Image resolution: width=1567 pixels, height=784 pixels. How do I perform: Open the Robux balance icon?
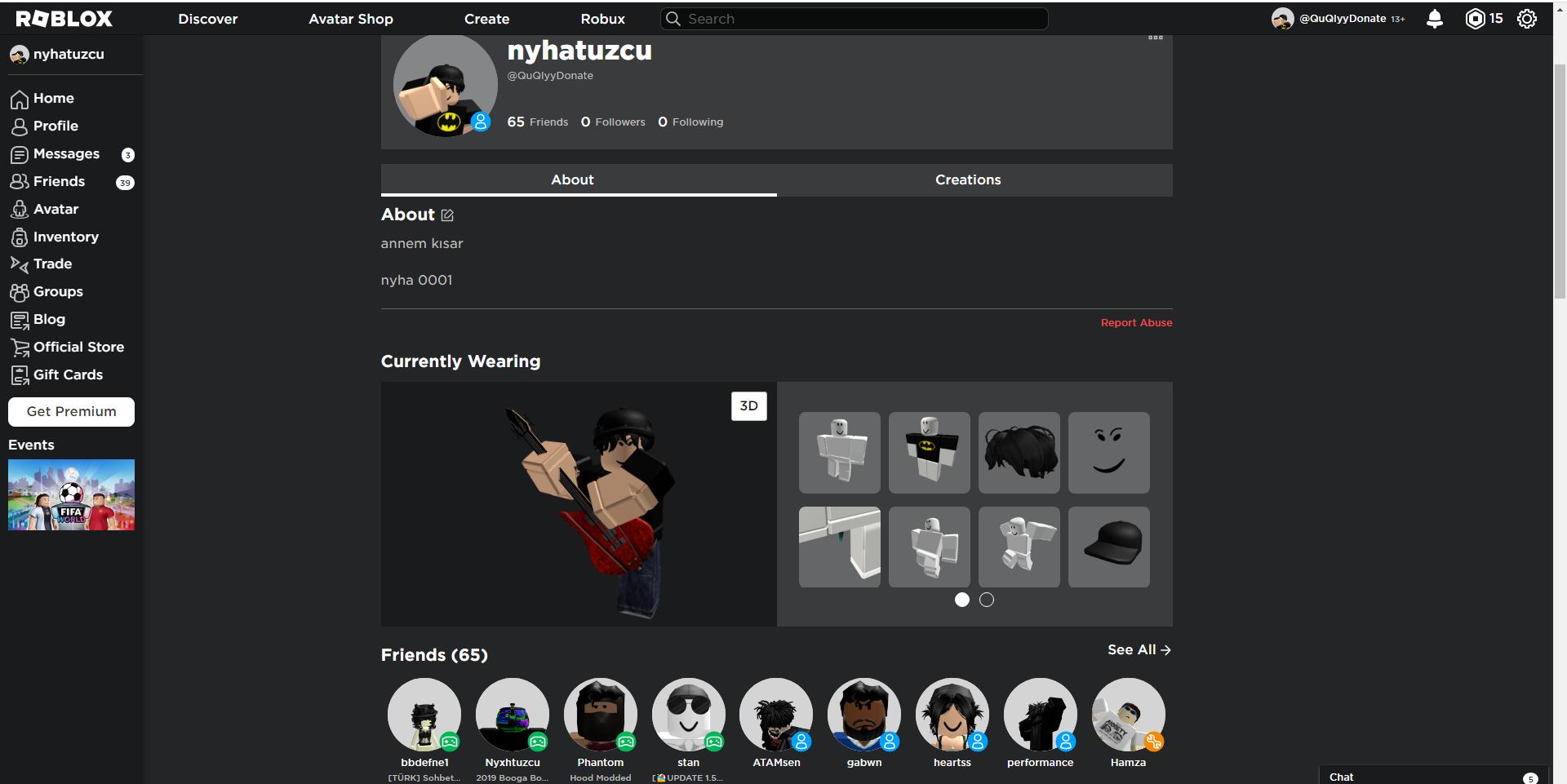1475,19
